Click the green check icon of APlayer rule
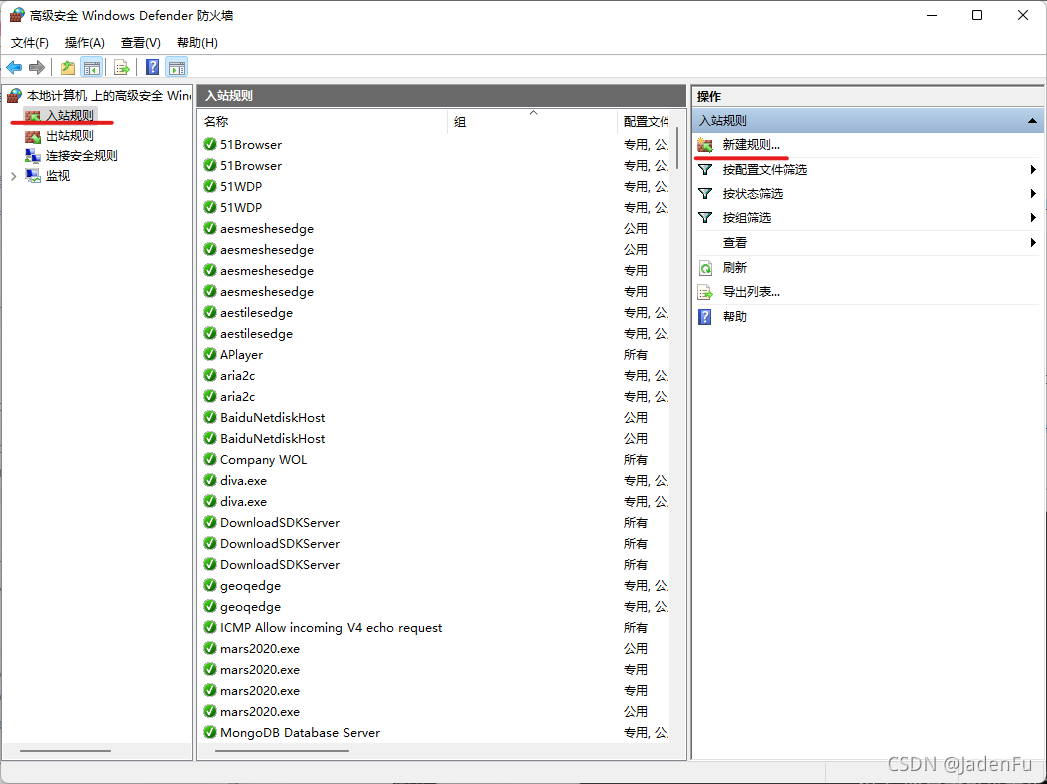The height and width of the screenshot is (784, 1047). click(210, 354)
